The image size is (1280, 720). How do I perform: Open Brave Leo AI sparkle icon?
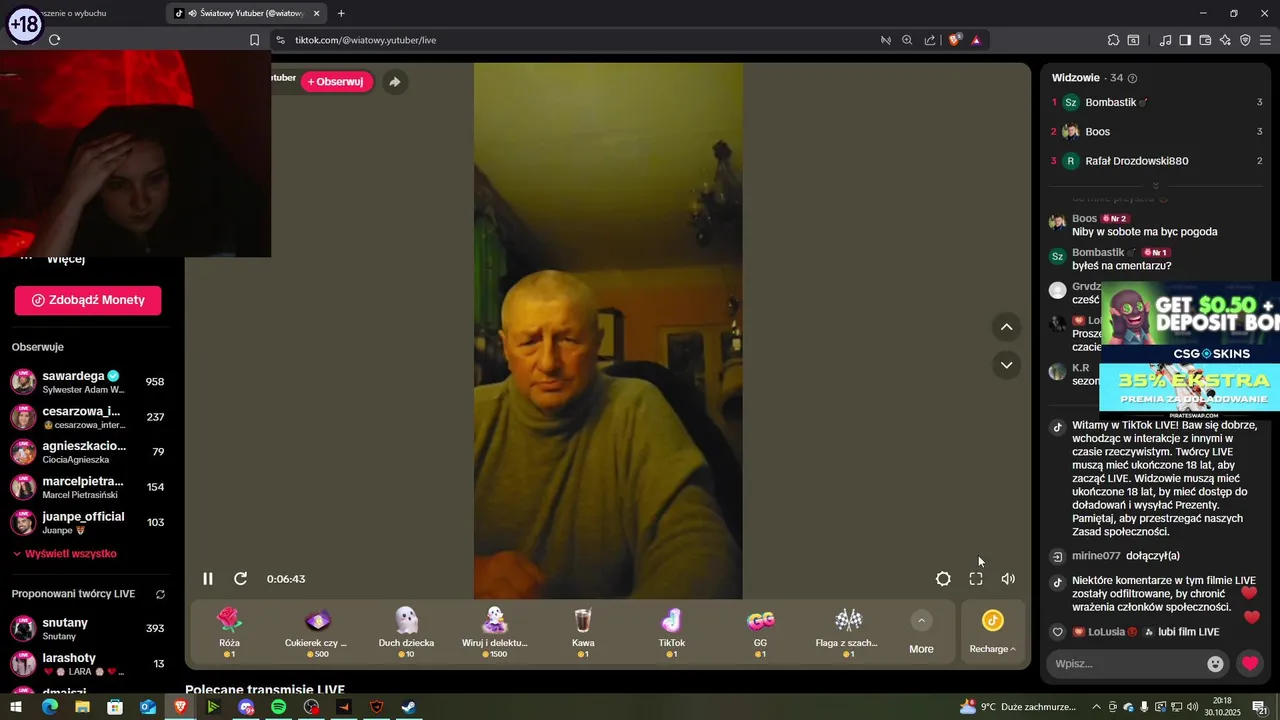coord(1225,40)
